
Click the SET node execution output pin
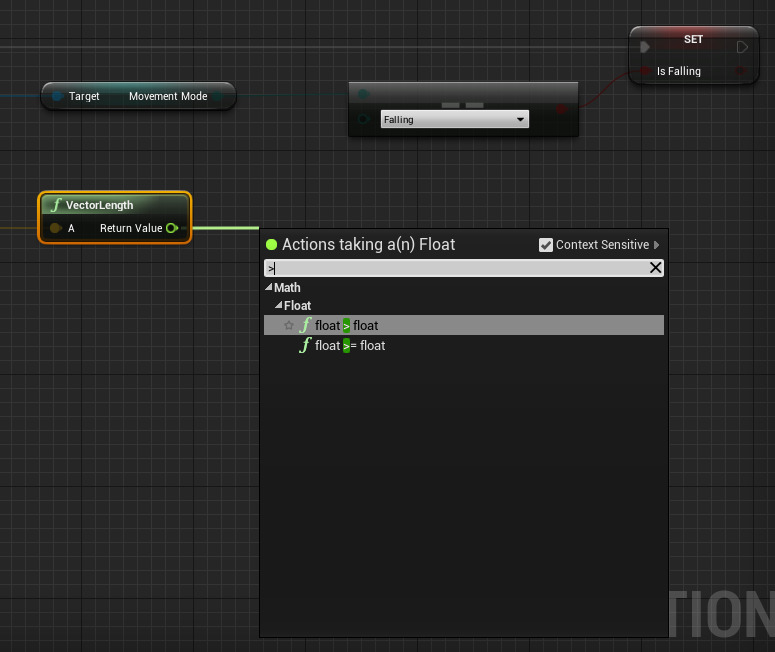(742, 47)
